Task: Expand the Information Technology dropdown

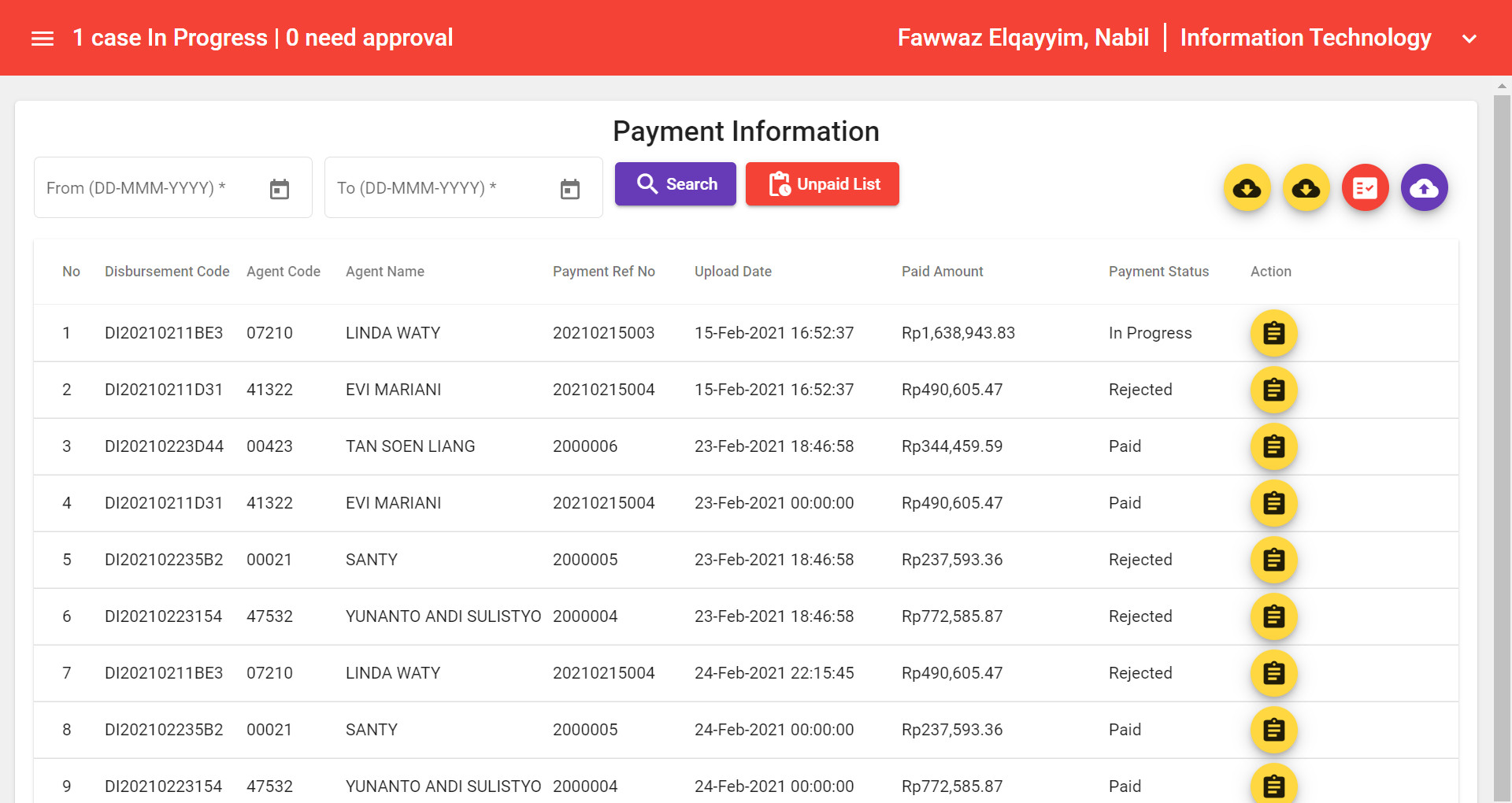Action: pyautogui.click(x=1469, y=38)
